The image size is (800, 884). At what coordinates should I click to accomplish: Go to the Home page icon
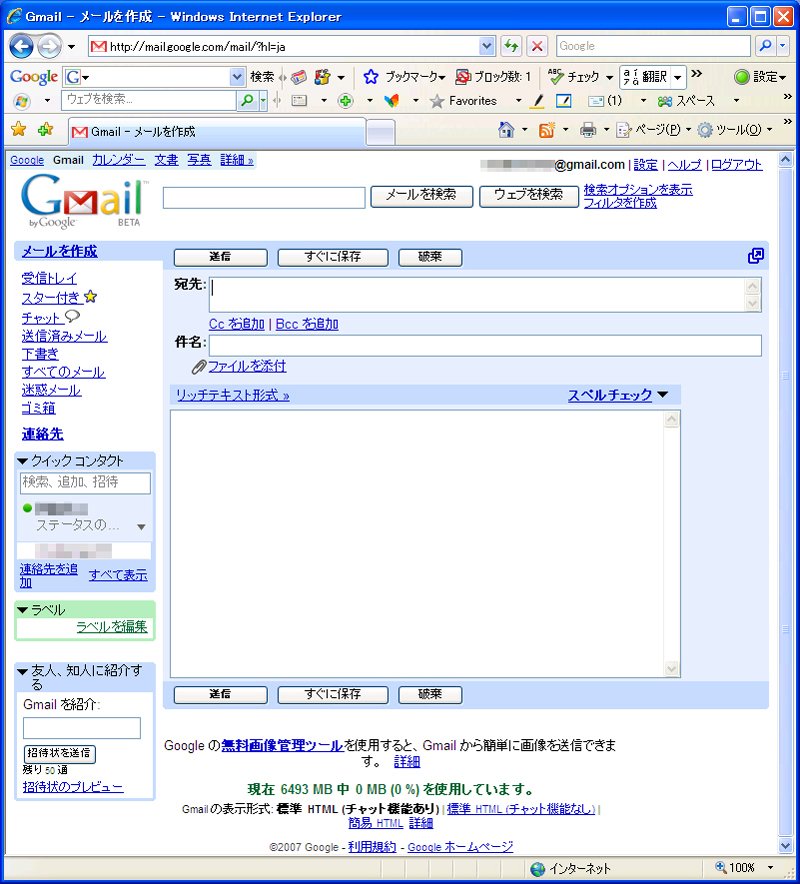(506, 130)
